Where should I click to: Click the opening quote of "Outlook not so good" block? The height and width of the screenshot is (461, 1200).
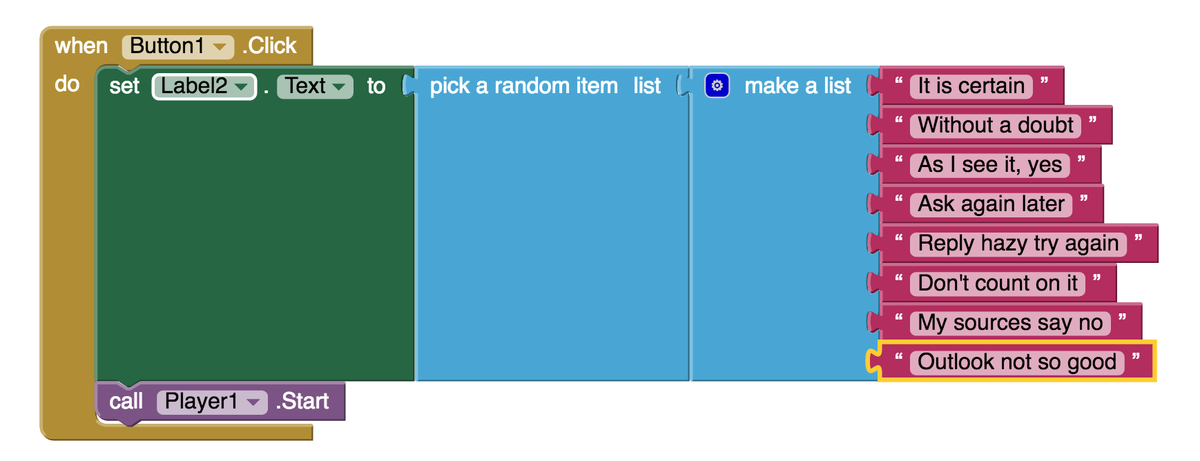pos(899,359)
